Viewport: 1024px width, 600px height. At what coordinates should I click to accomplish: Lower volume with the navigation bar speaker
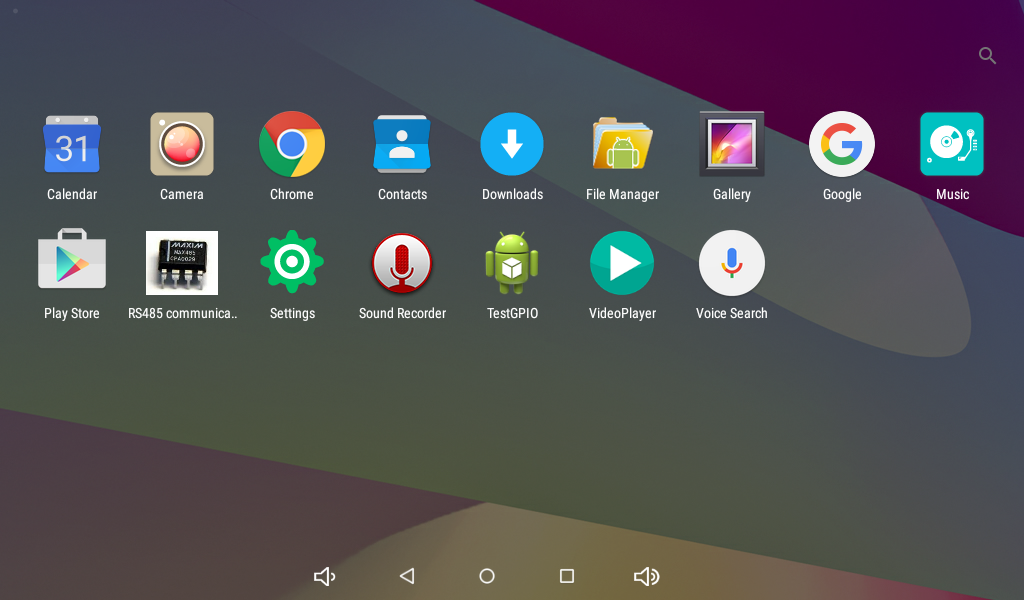pos(325,576)
